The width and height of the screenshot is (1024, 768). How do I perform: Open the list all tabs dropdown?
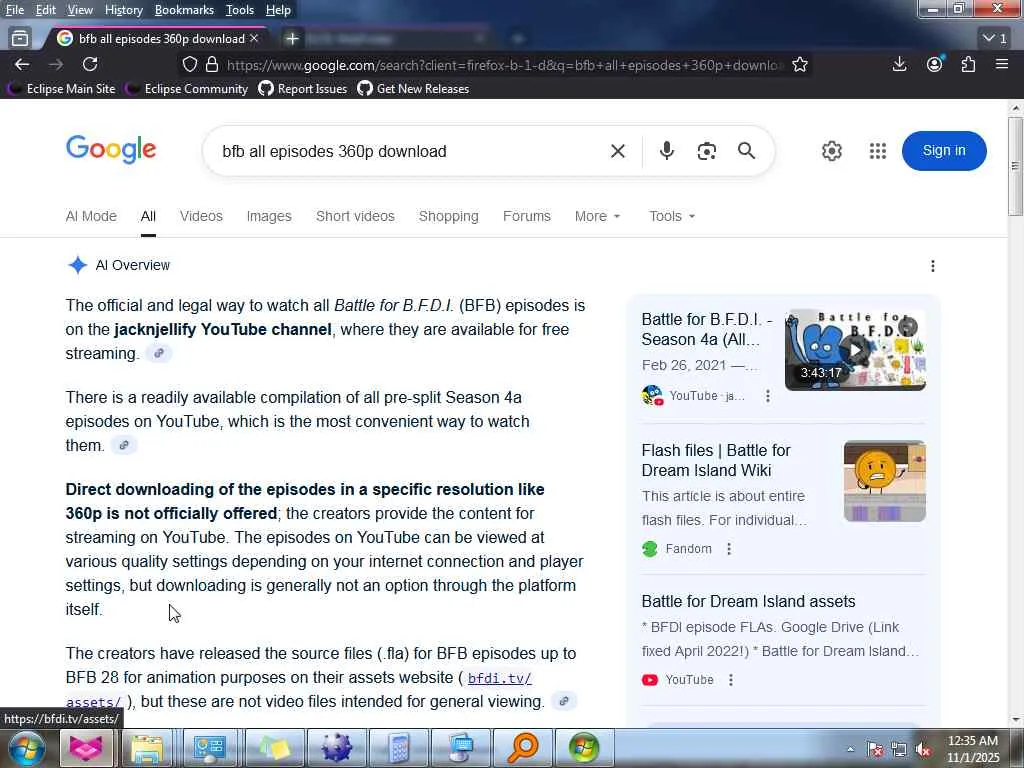(995, 39)
